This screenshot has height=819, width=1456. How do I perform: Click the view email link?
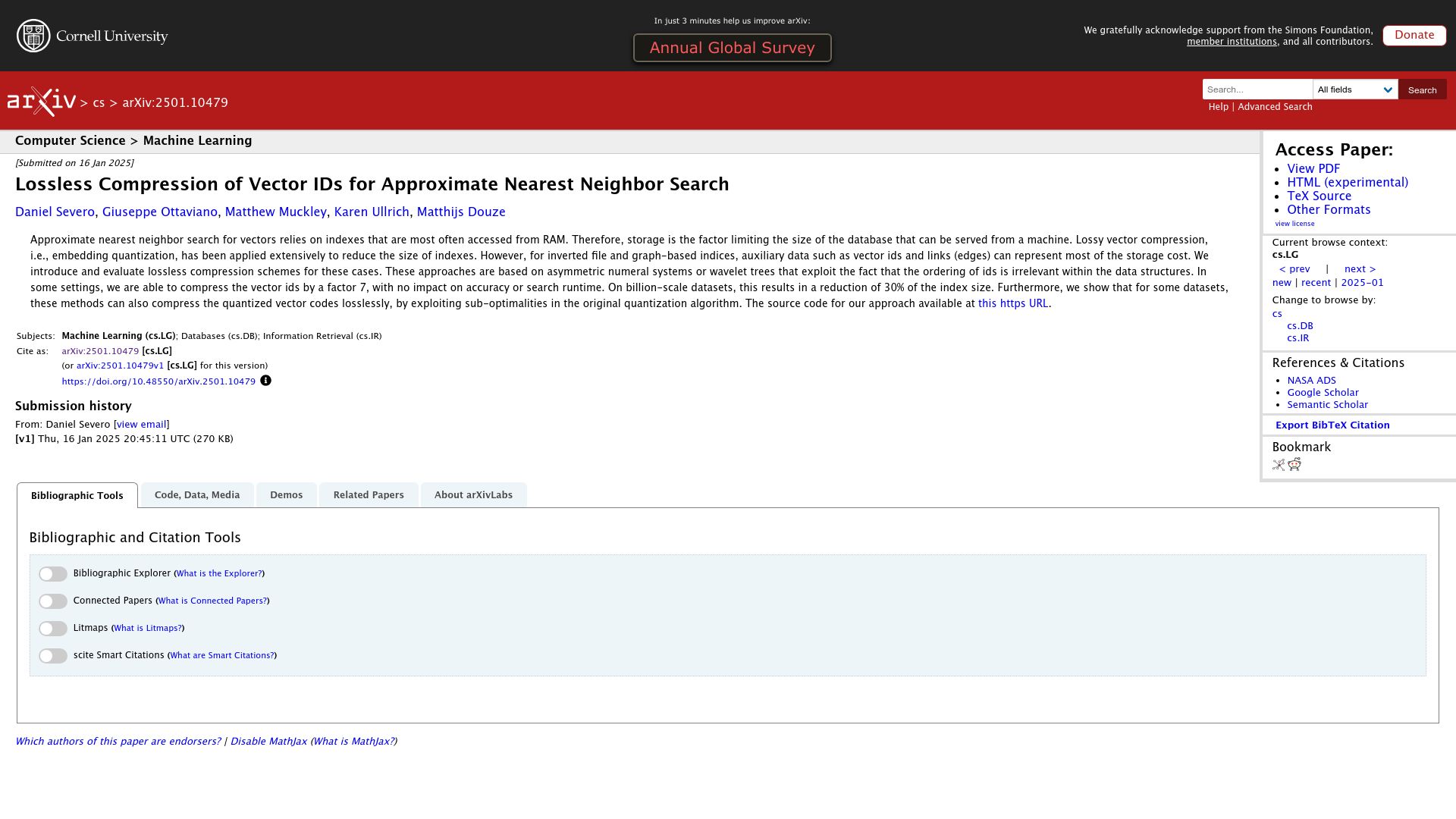tap(141, 425)
